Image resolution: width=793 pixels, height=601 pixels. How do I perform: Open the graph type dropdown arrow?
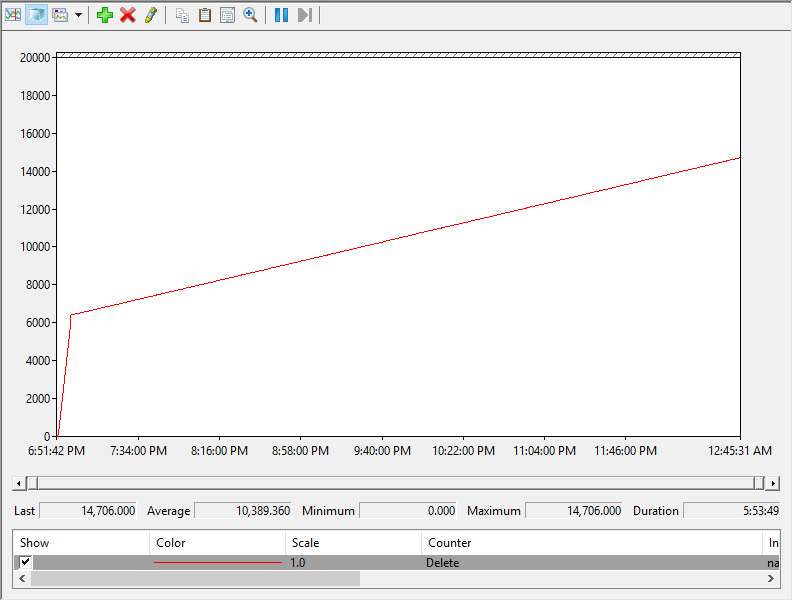pyautogui.click(x=78, y=16)
